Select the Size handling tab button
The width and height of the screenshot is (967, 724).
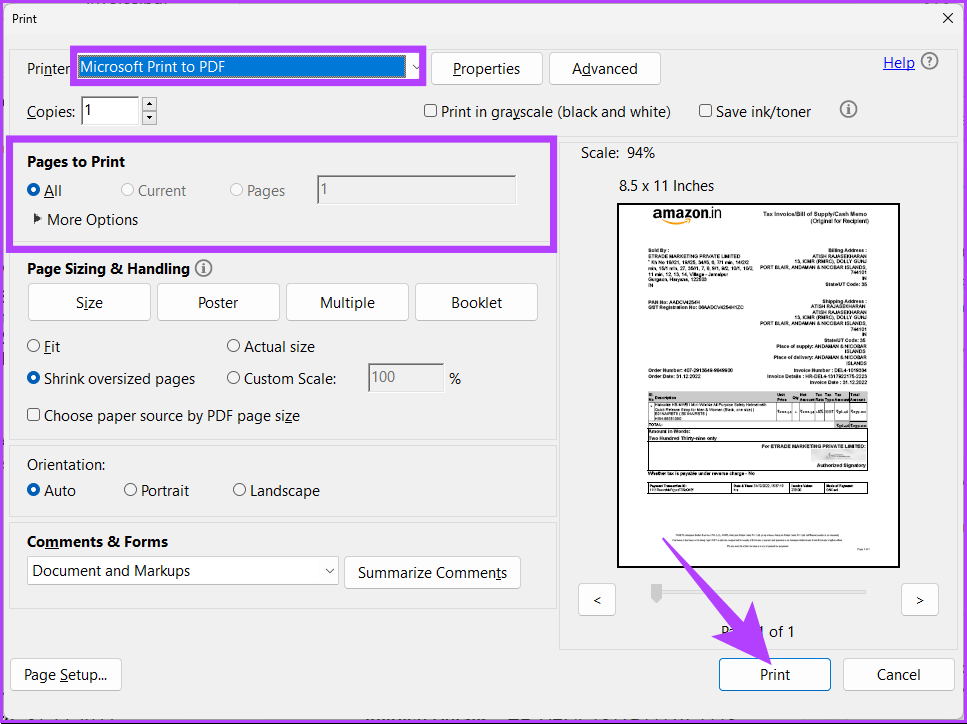pos(89,302)
